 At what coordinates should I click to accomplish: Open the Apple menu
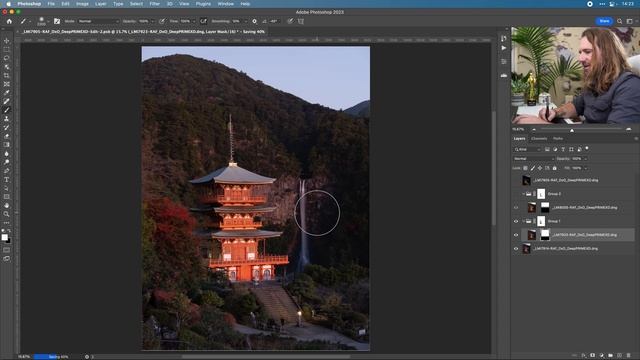8,4
